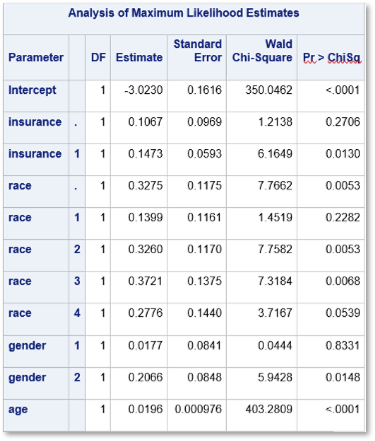Click the estimate 0.1473 for insurance 1
375x441 pixels.
[x=146, y=154]
